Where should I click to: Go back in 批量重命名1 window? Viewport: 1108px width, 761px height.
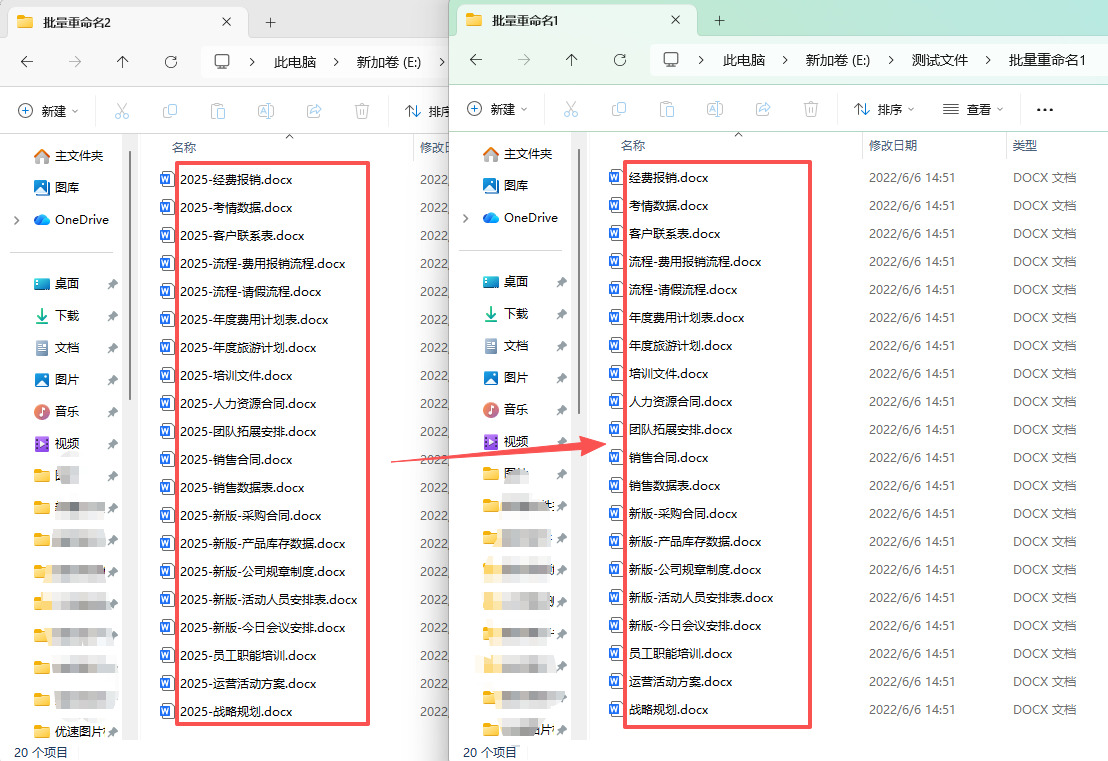coord(476,60)
